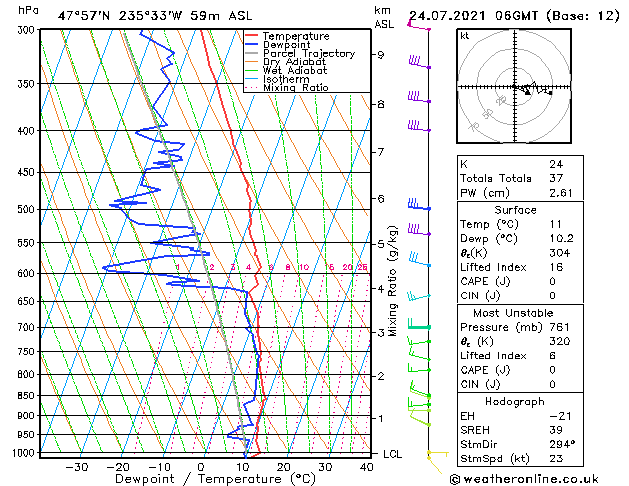
Task: Click the gray Parcel Trajectory swatch in legend
Action: [x=252, y=53]
